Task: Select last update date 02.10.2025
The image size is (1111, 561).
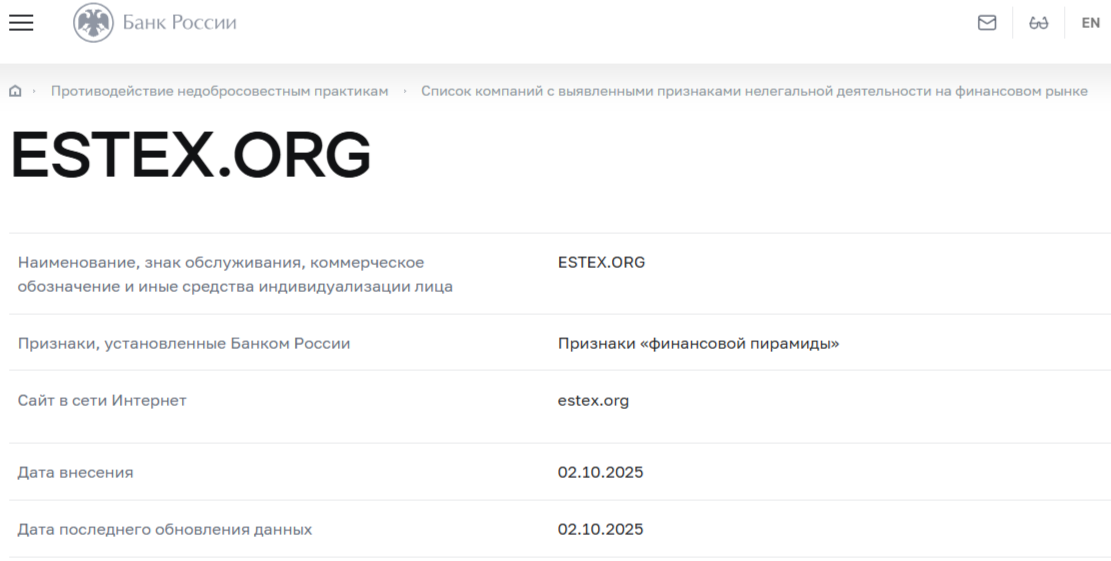Action: tap(600, 529)
